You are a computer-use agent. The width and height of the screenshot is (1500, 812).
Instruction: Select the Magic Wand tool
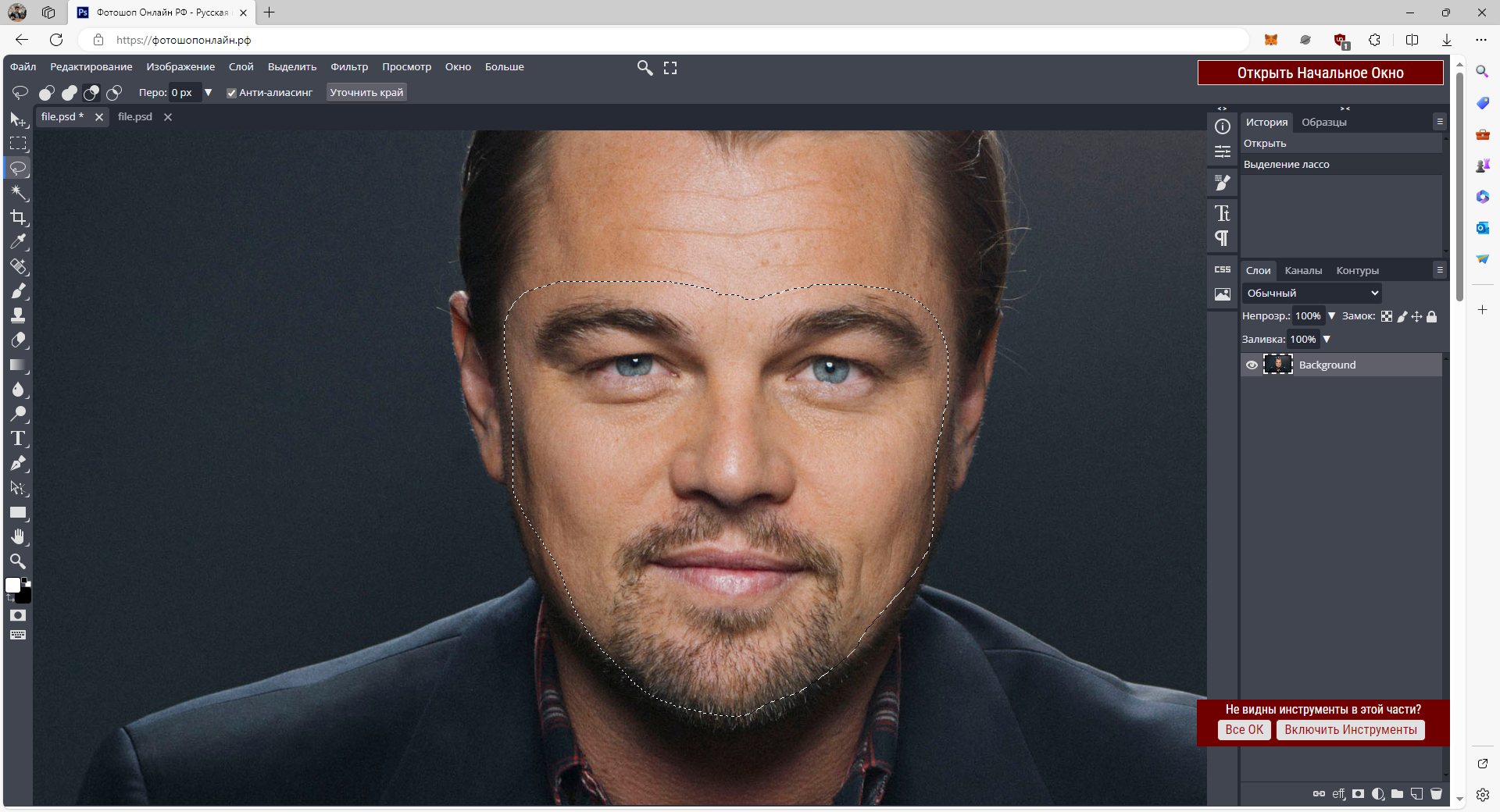(x=19, y=193)
